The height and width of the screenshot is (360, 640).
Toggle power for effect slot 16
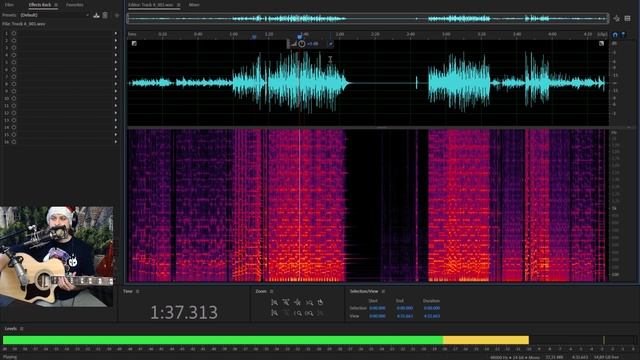pyautogui.click(x=14, y=142)
